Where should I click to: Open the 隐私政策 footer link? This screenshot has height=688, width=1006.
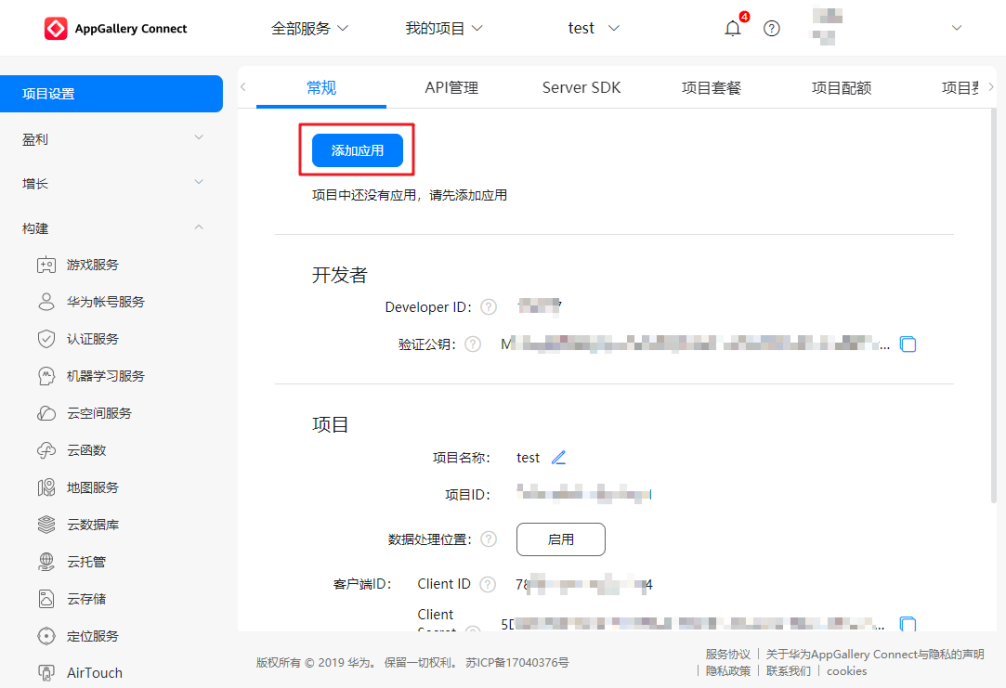(x=728, y=671)
